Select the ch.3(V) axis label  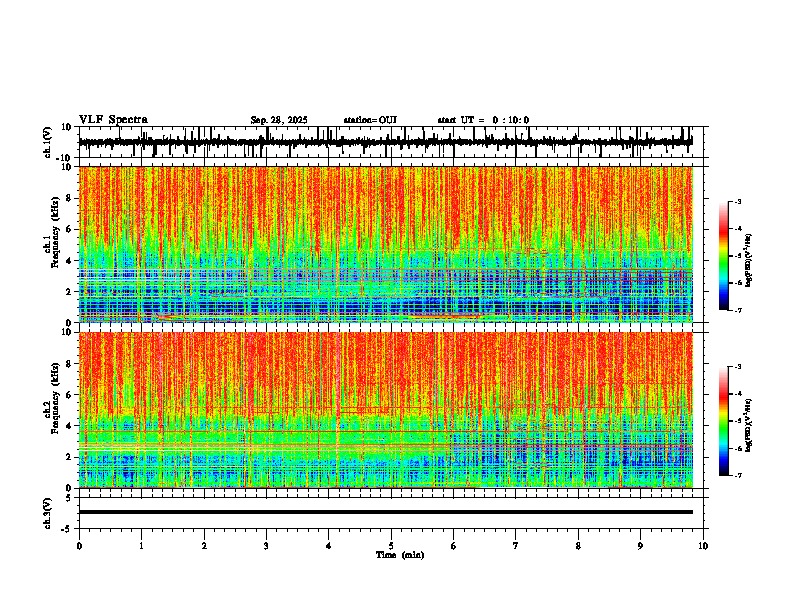pyautogui.click(x=48, y=513)
